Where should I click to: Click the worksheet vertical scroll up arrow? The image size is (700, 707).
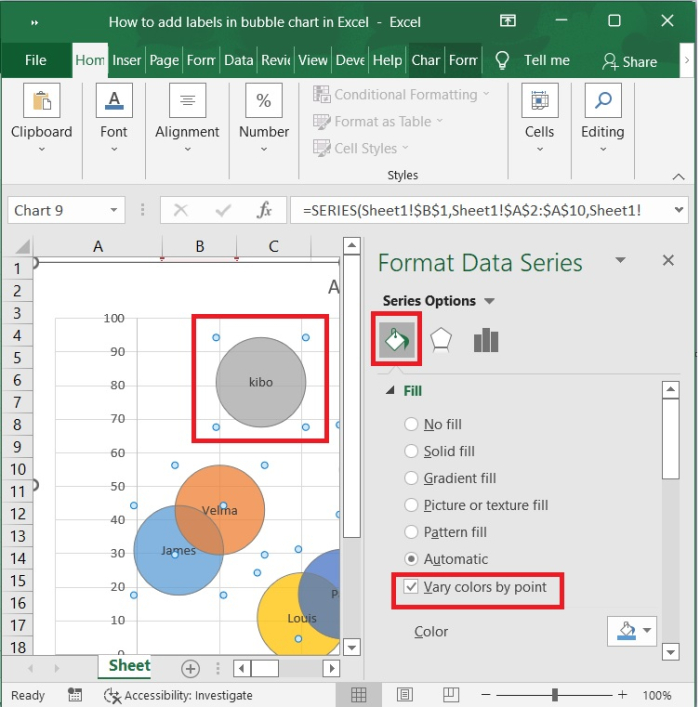(x=351, y=246)
